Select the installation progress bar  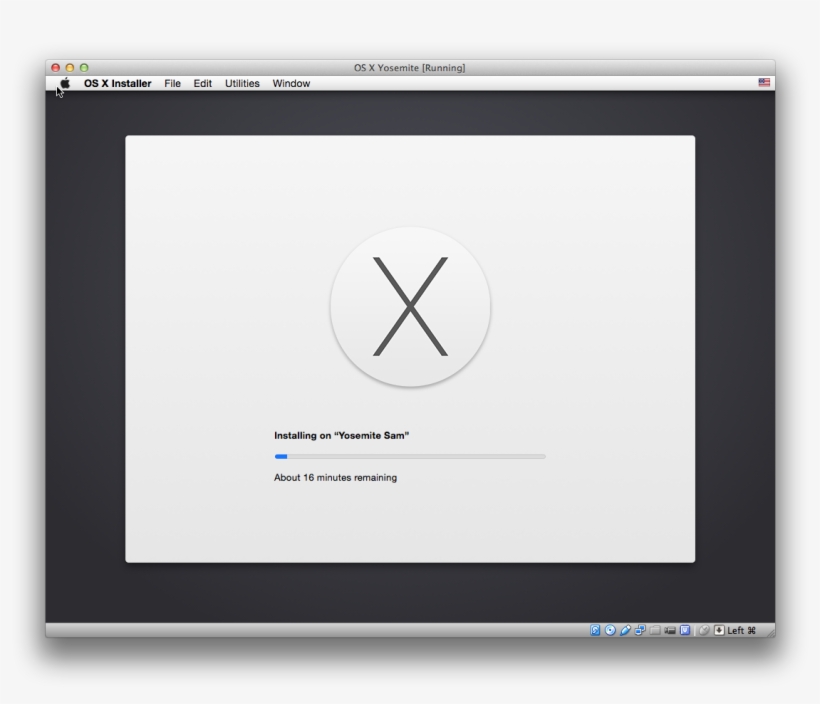411,455
